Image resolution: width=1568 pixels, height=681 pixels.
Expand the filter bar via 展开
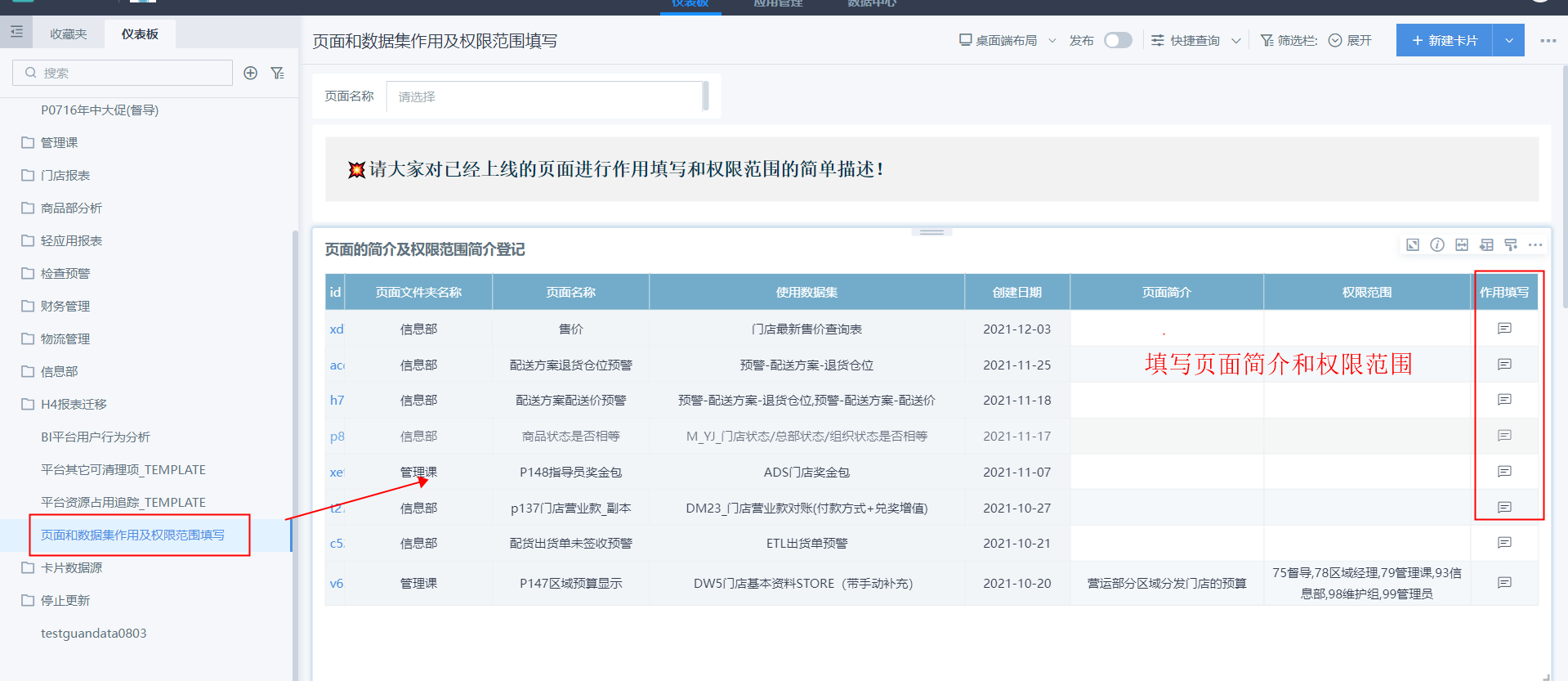(1350, 40)
